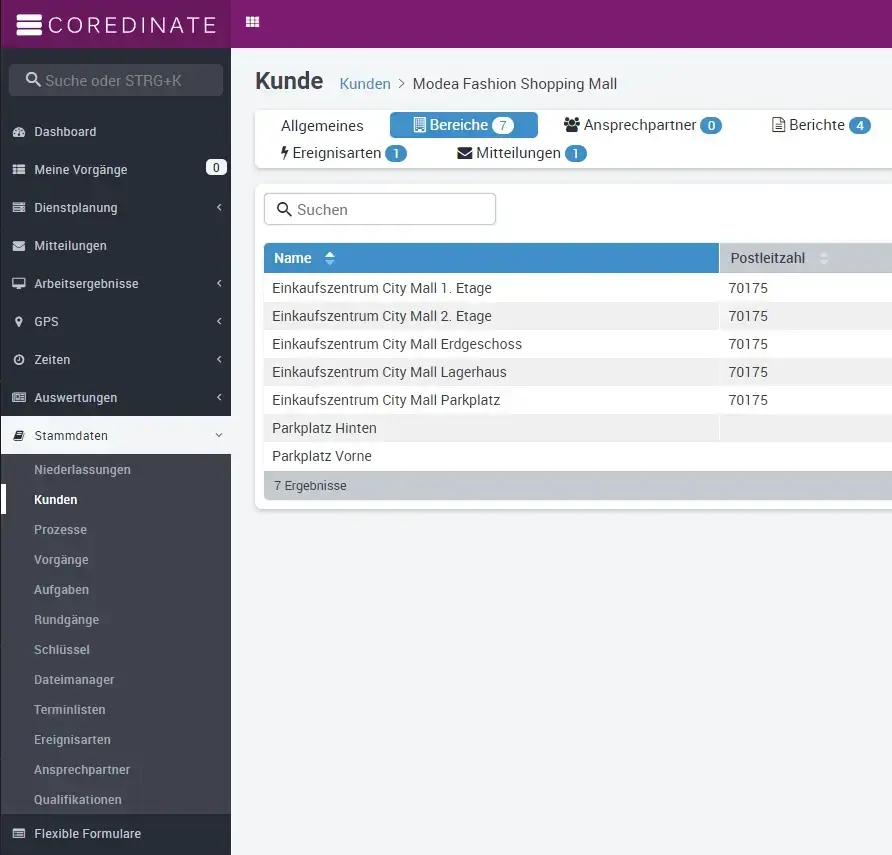The width and height of the screenshot is (892, 855).
Task: Expand the Auswertungen submenu
Action: click(x=218, y=398)
